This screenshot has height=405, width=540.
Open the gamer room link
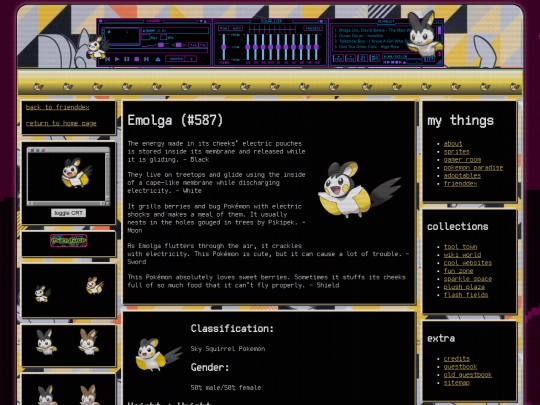[x=462, y=159]
